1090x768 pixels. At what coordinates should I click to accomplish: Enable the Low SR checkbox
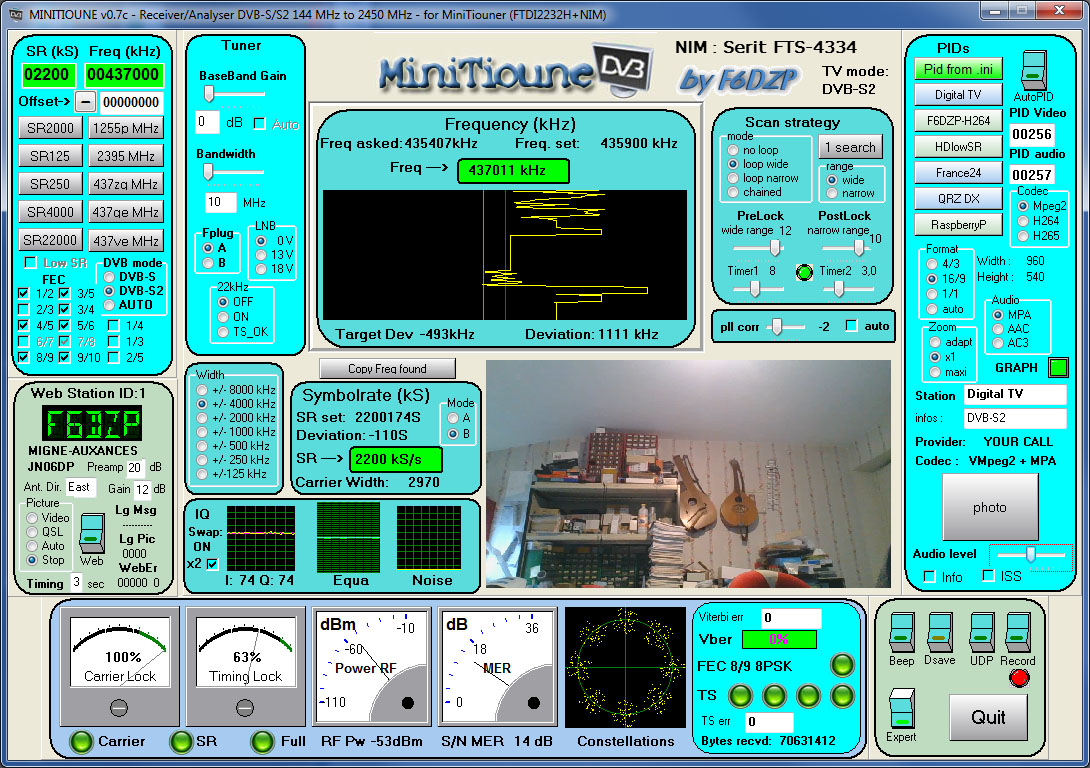click(x=30, y=263)
